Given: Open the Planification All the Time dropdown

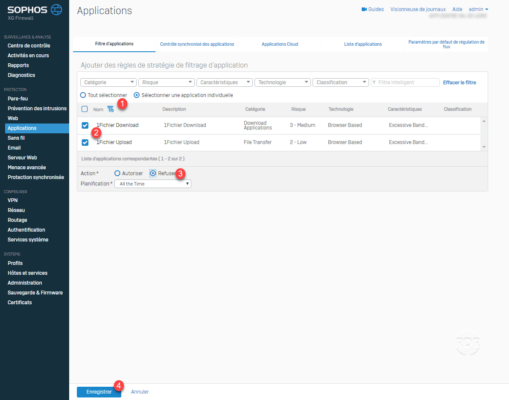Looking at the screenshot, I should tap(153, 184).
